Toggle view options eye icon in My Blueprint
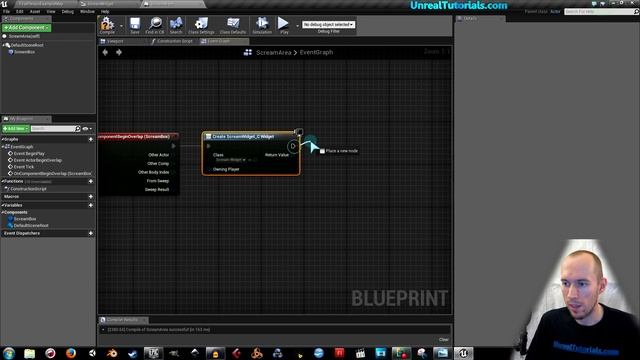Viewport: 640px width, 360px height. [85, 129]
